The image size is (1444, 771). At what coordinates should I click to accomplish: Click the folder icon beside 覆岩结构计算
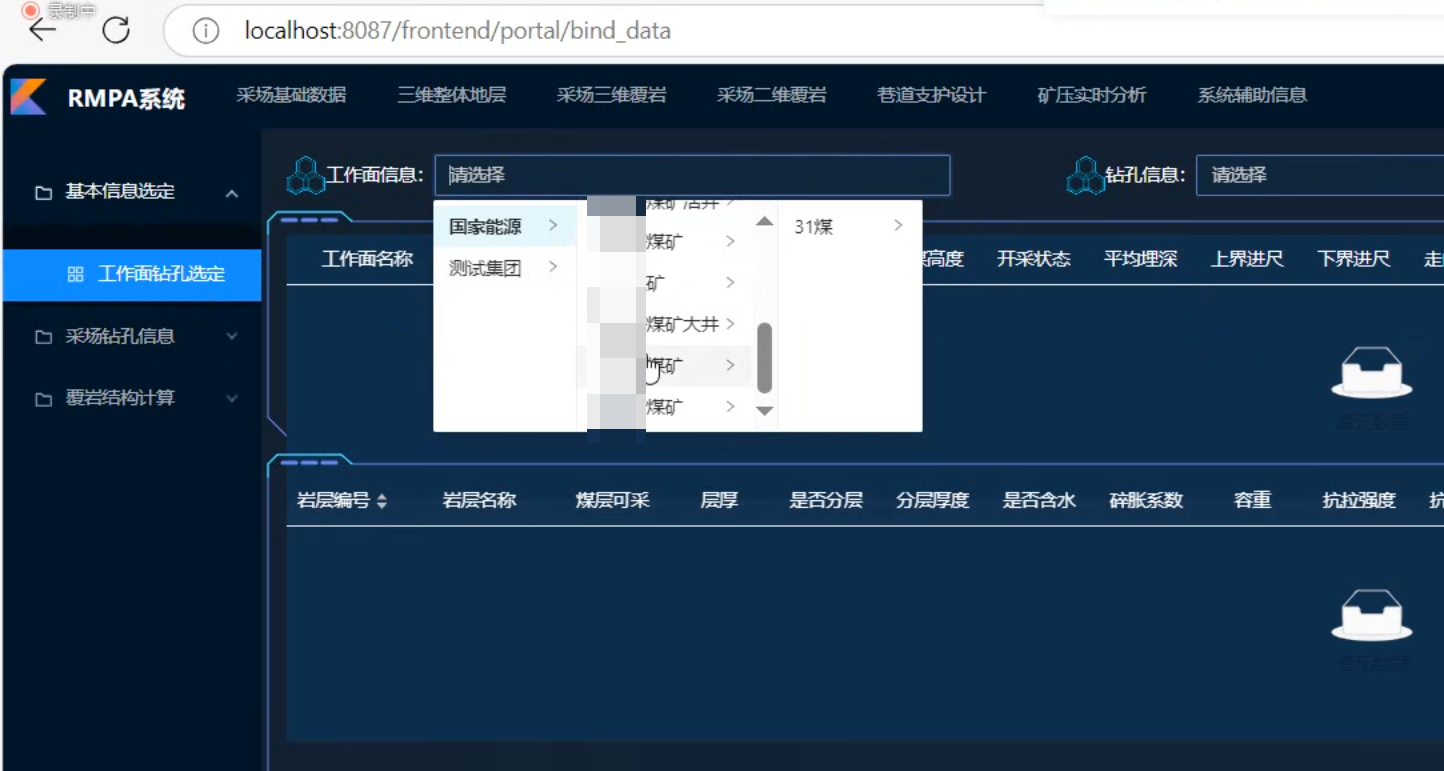pyautogui.click(x=43, y=399)
